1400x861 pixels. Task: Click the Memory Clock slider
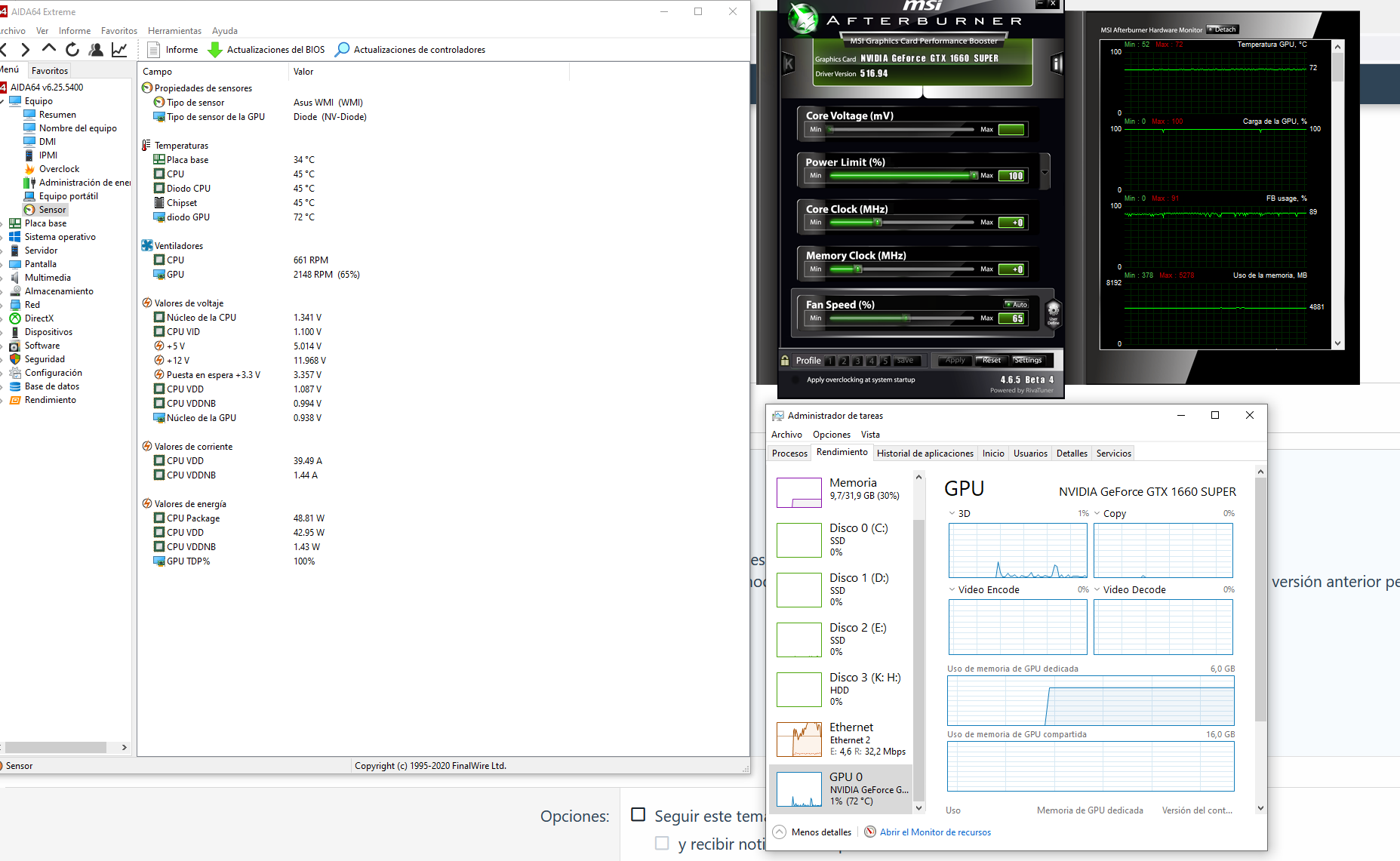click(902, 269)
